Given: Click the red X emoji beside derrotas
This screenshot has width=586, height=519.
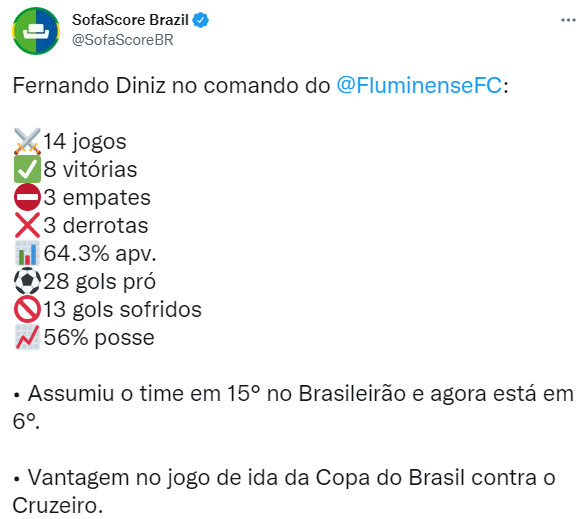Looking at the screenshot, I should tap(27, 225).
